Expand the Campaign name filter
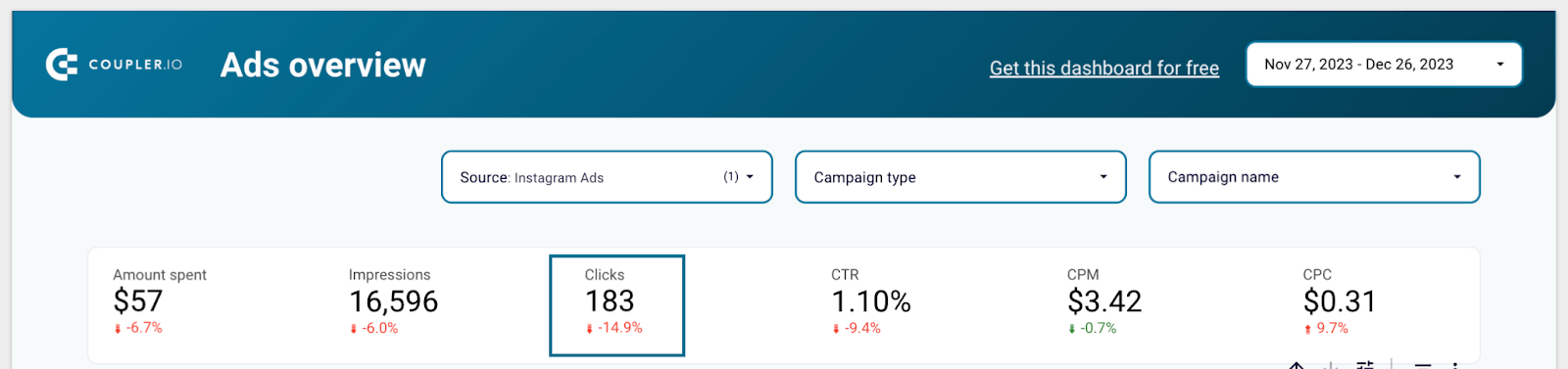The image size is (1568, 369). (1314, 177)
